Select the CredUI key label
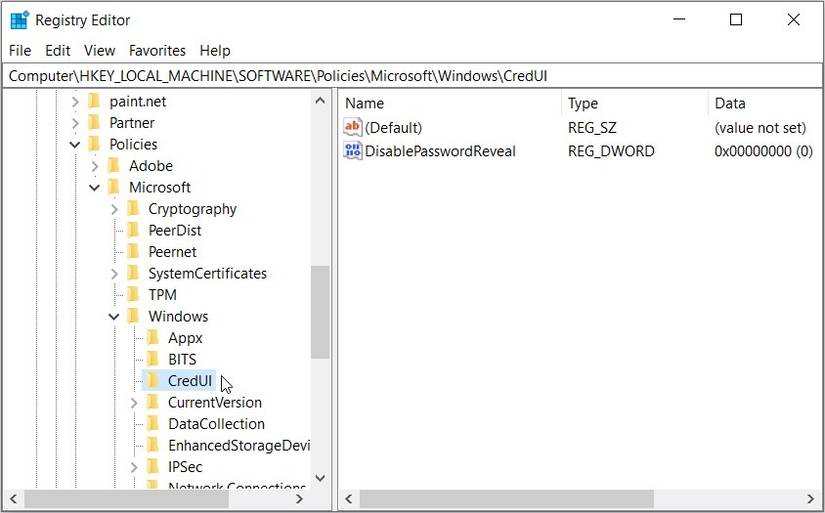The width and height of the screenshot is (825, 513). [190, 381]
